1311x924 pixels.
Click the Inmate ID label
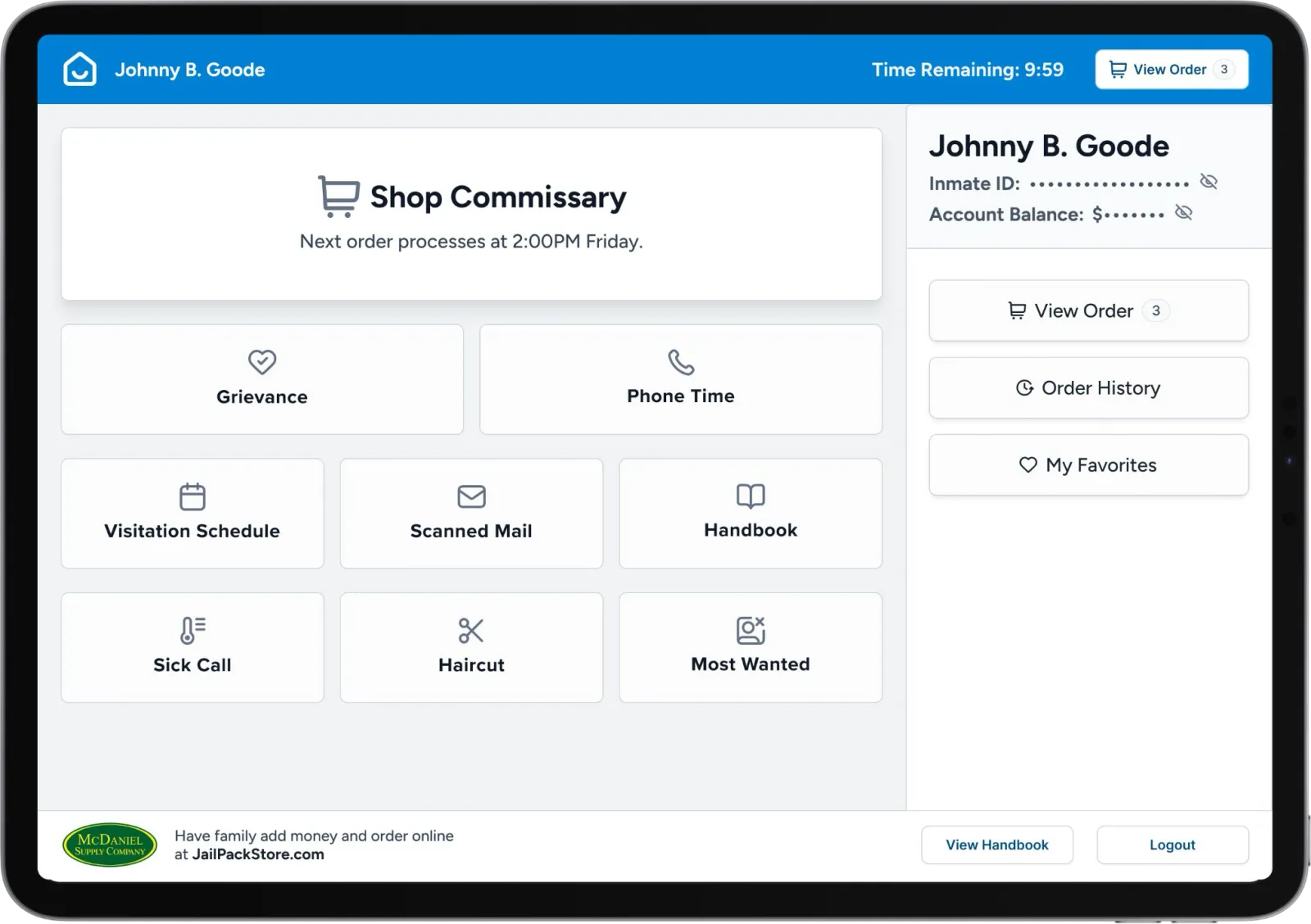click(x=974, y=183)
